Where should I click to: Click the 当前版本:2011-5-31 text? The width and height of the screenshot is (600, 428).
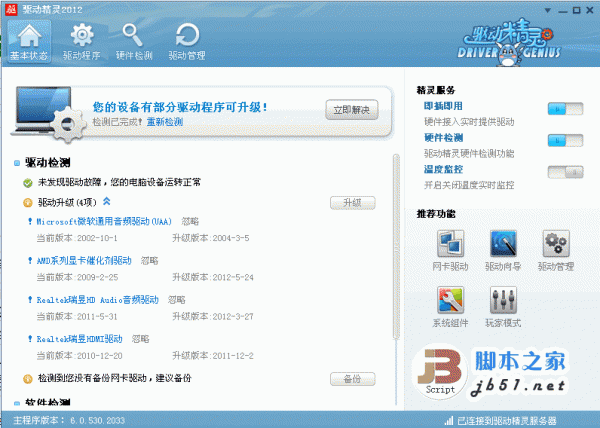pyautogui.click(x=77, y=317)
